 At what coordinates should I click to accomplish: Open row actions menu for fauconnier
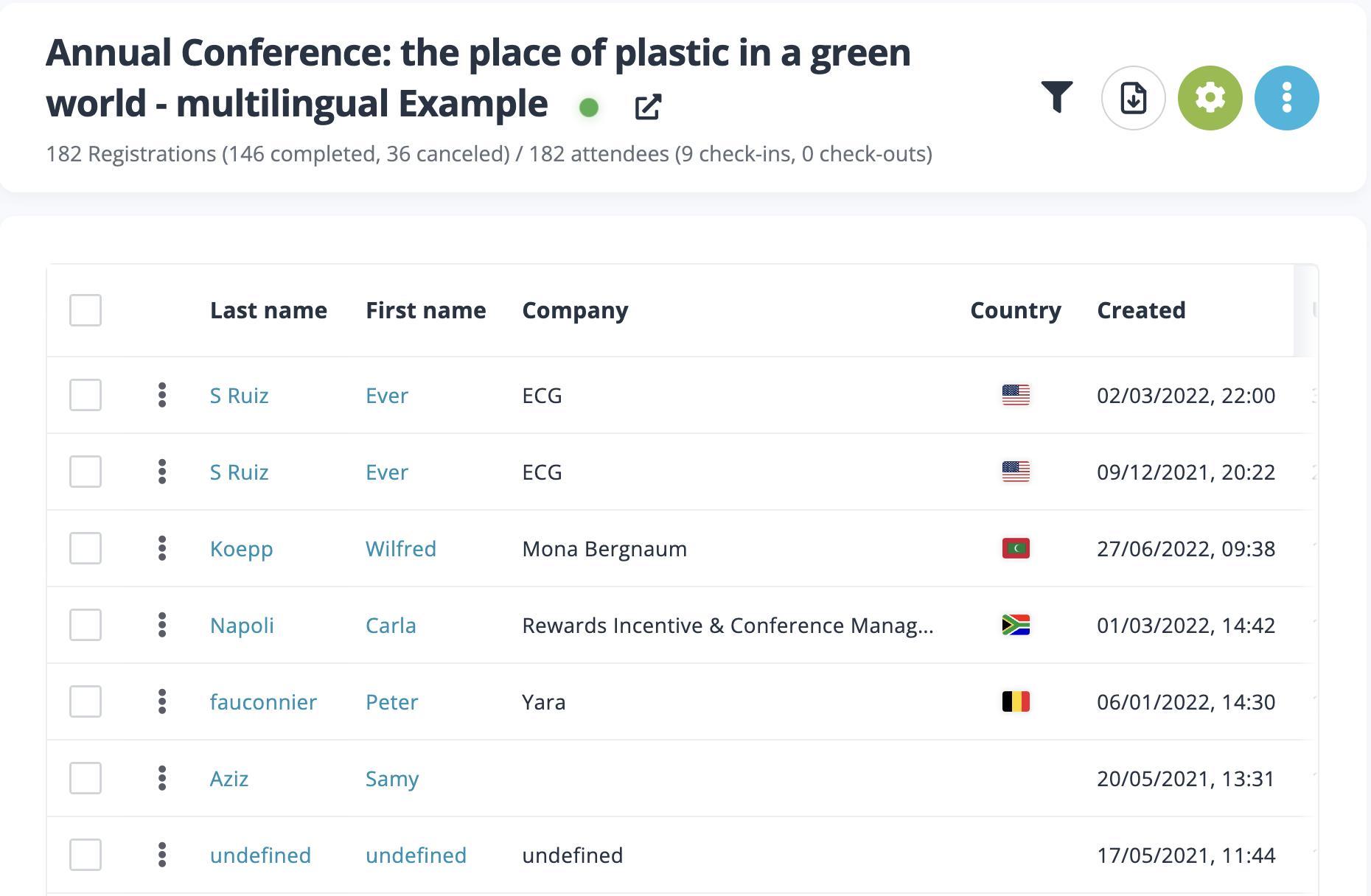coord(162,701)
